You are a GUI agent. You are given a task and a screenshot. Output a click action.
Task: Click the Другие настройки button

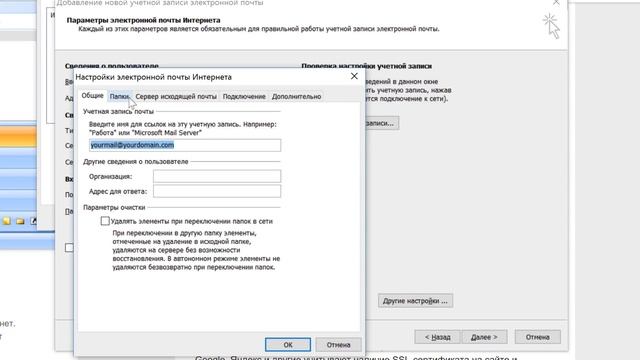[x=415, y=301]
